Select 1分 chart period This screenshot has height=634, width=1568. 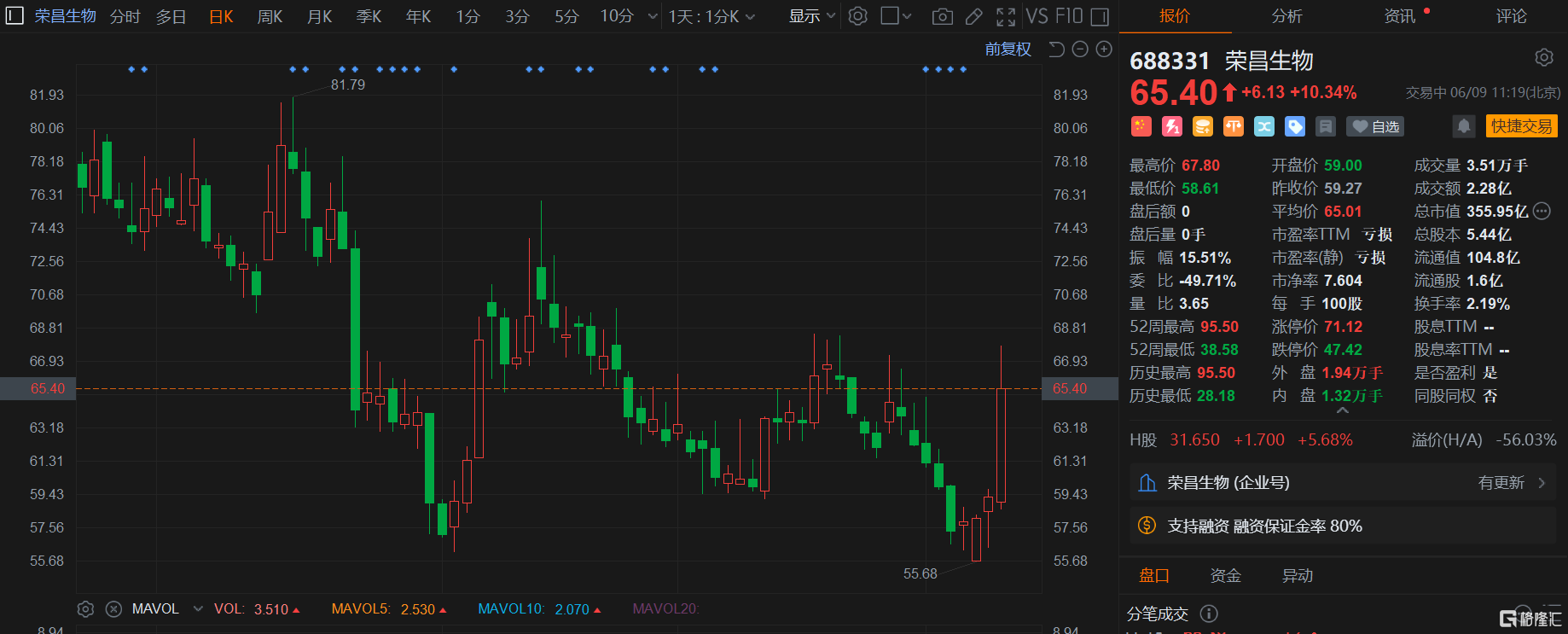pos(467,16)
